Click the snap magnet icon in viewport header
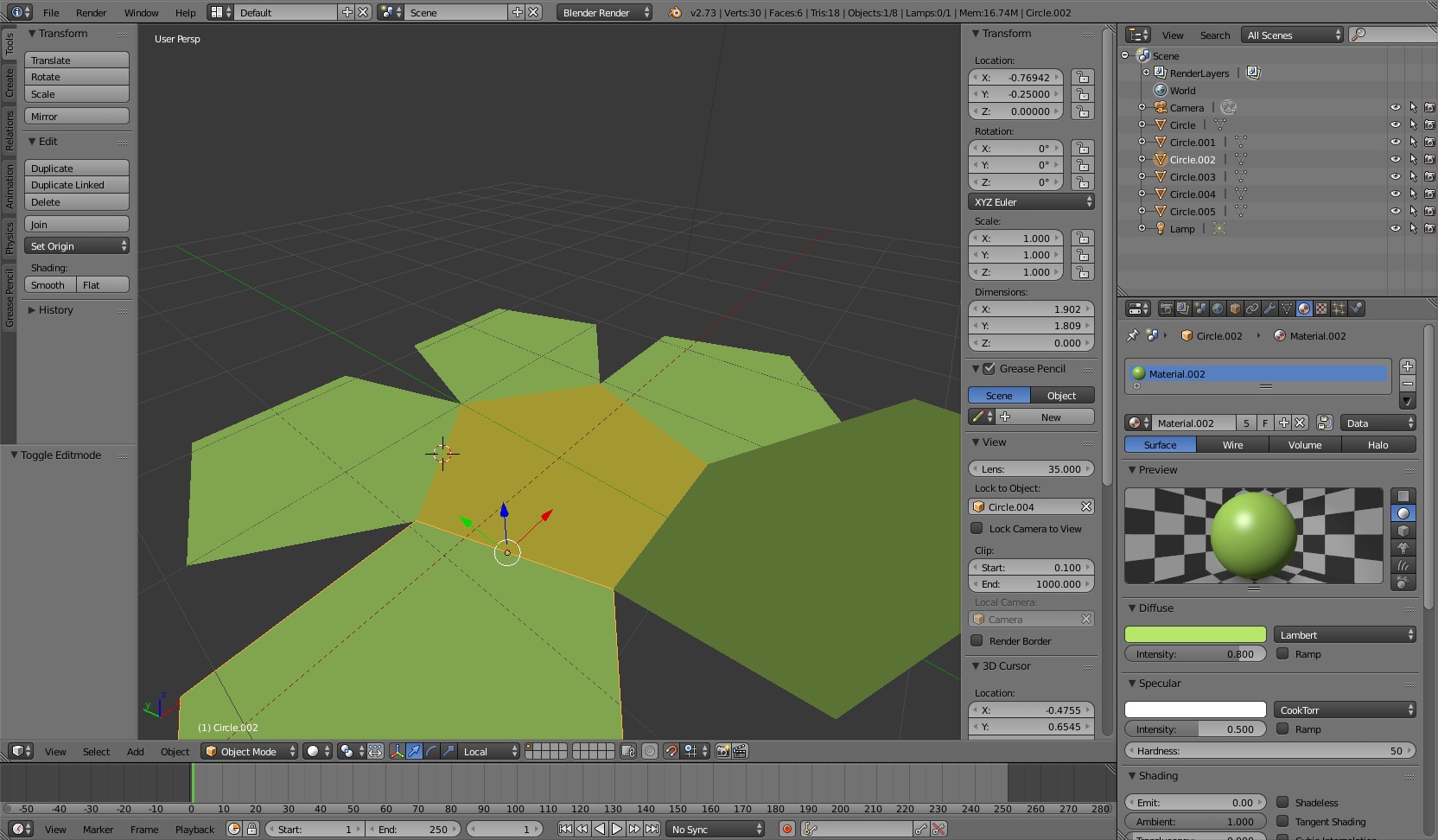The height and width of the screenshot is (840, 1438). point(671,751)
